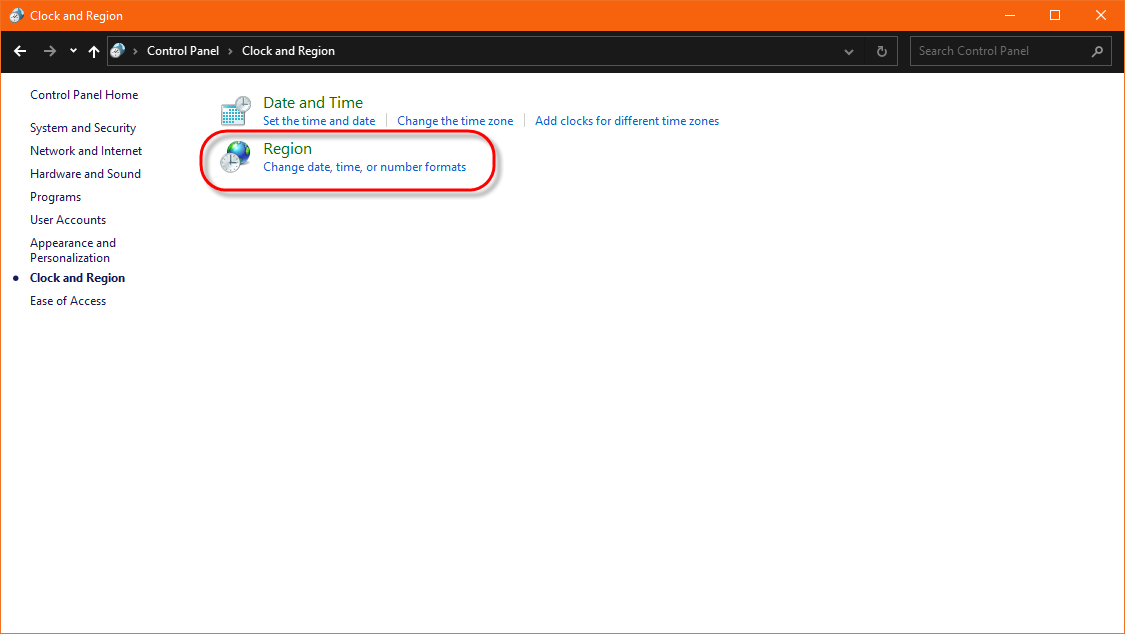Go up one level arrow
This screenshot has width=1125, height=634.
(x=93, y=51)
